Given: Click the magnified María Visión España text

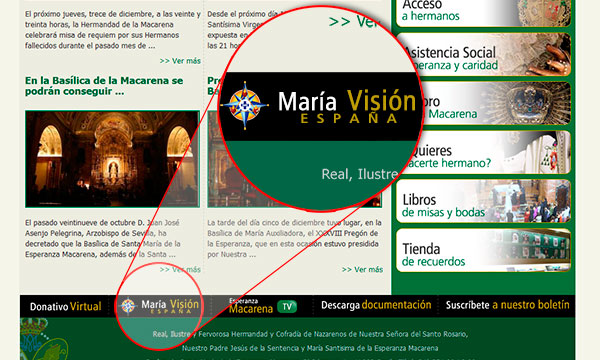Looking at the screenshot, I should [347, 107].
